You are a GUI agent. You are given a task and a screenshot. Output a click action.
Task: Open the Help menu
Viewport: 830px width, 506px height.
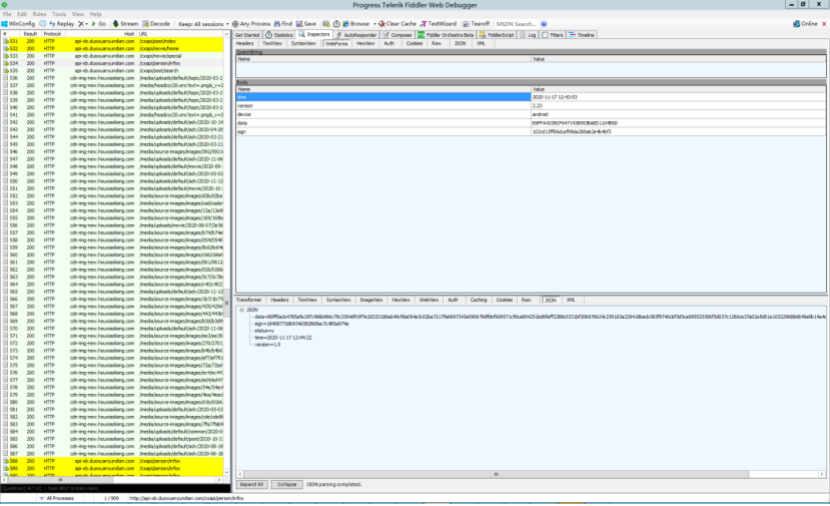[95, 14]
